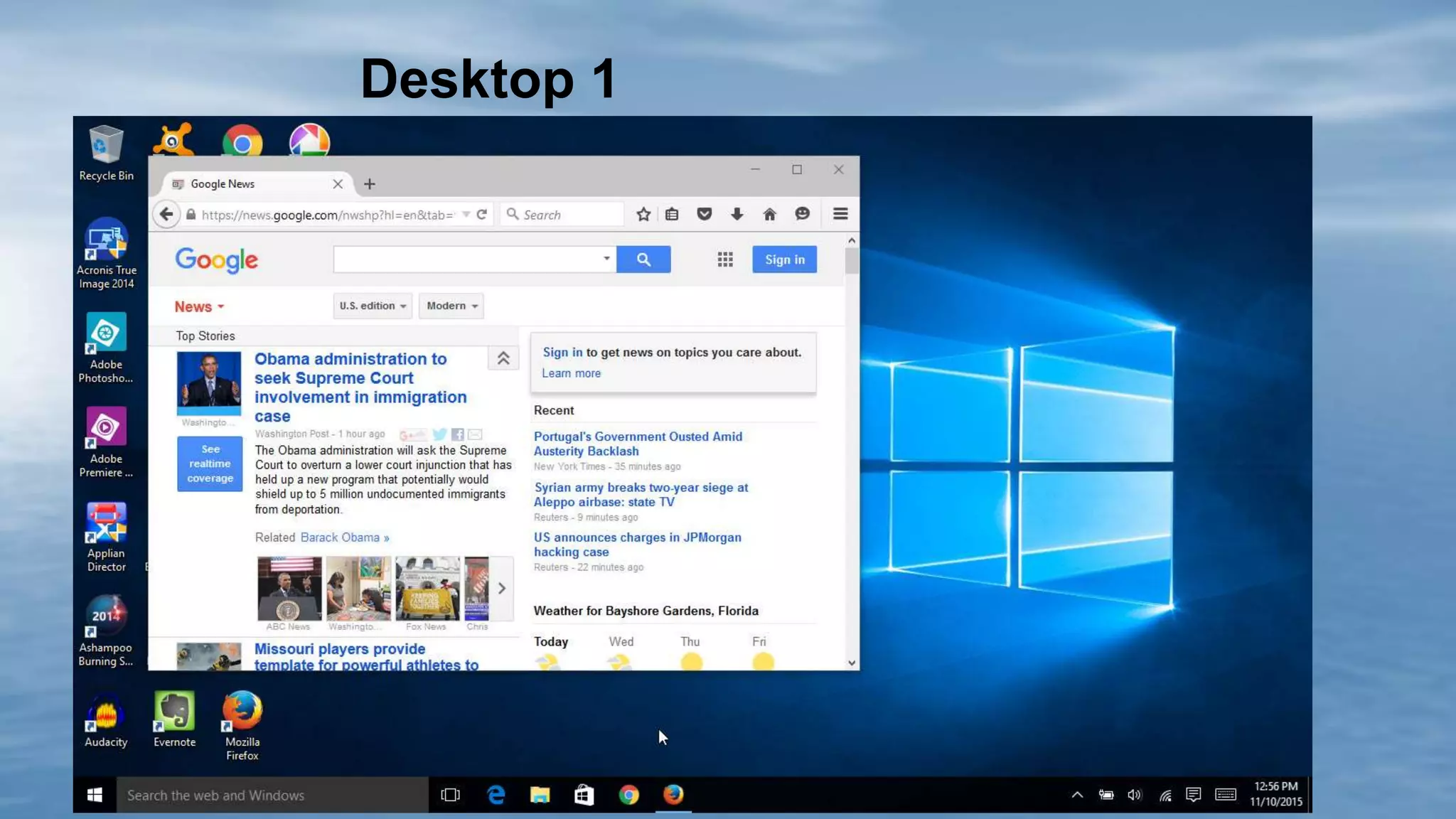
Task: Open the Windows Start button
Action: [x=95, y=795]
